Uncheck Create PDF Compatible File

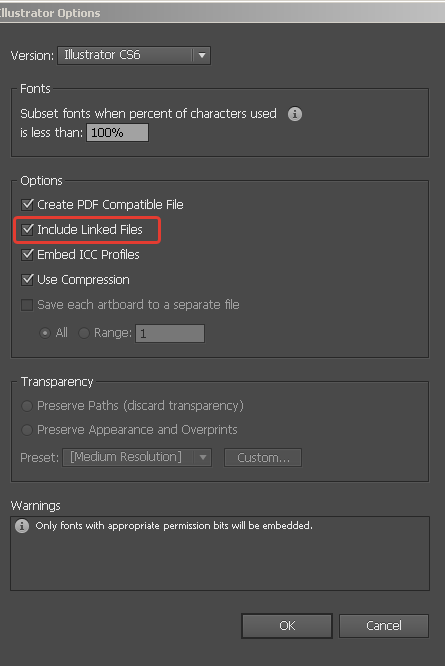27,205
